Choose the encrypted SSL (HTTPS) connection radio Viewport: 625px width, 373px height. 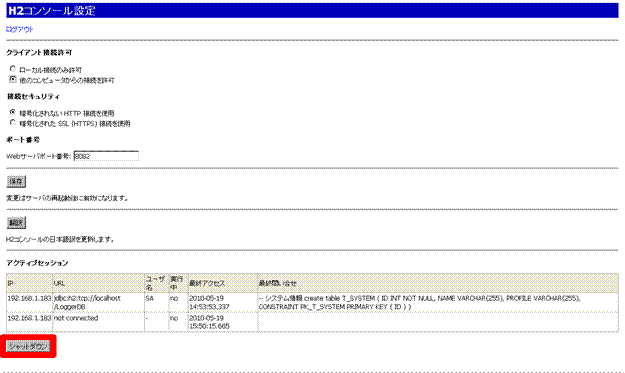click(x=13, y=123)
